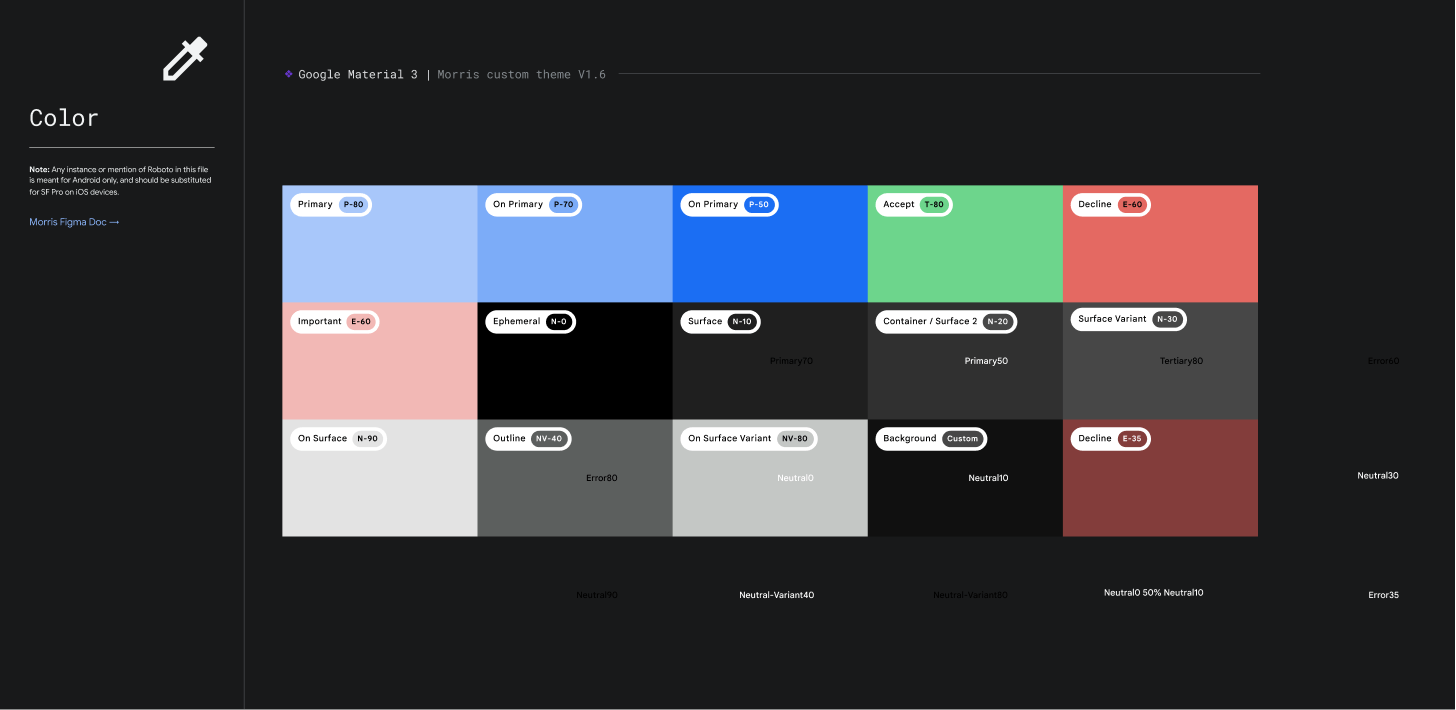Select the vivid blue On Primary P-50 swatch
The height and width of the screenshot is (710, 1456).
click(x=770, y=244)
